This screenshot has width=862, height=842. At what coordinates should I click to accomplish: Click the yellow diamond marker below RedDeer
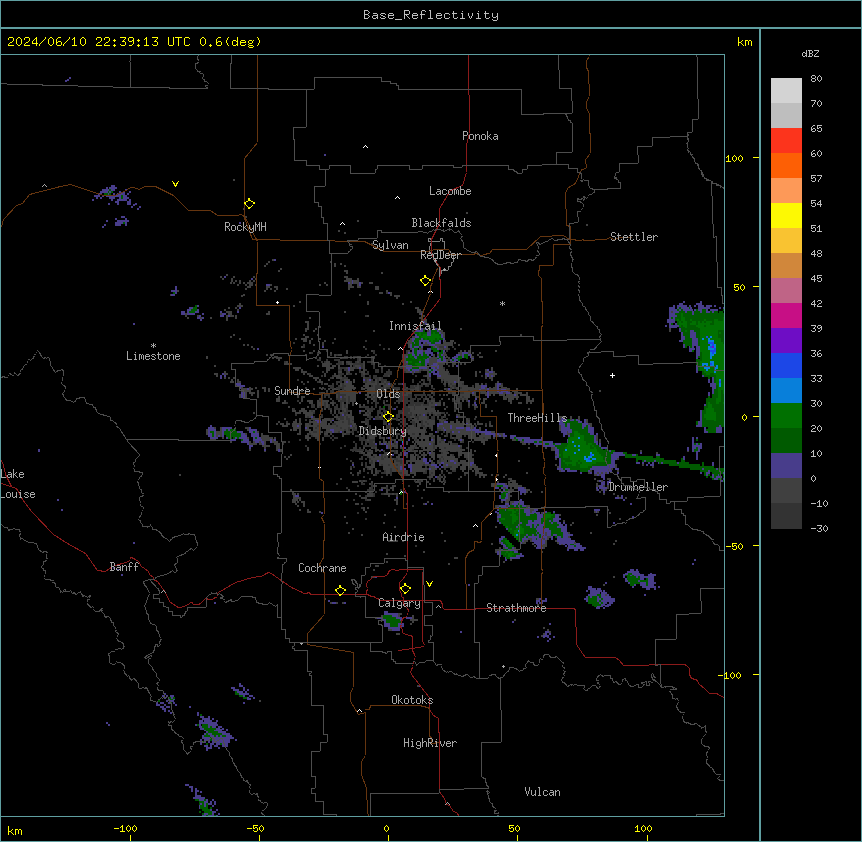[x=426, y=281]
